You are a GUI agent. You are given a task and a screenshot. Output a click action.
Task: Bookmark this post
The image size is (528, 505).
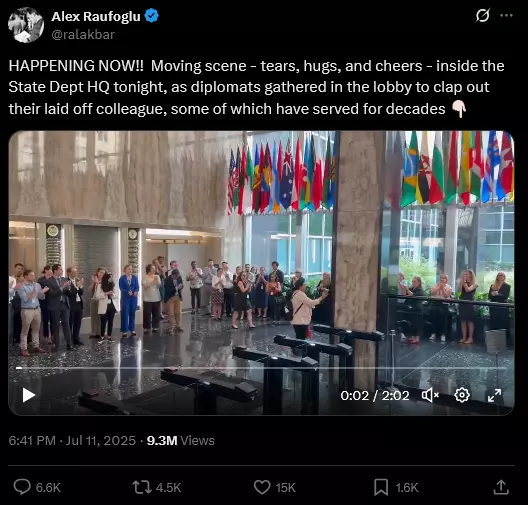tap(381, 487)
